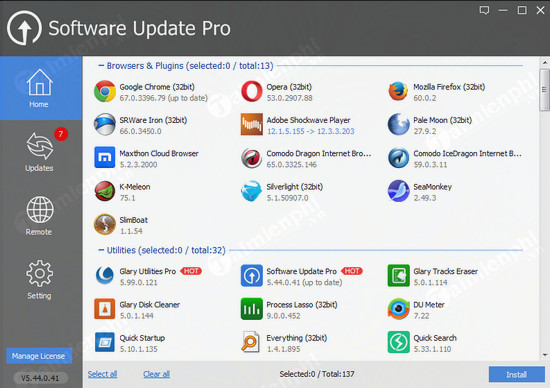Click the Google Chrome icon
Screen dimensions: 550x388
coord(105,91)
